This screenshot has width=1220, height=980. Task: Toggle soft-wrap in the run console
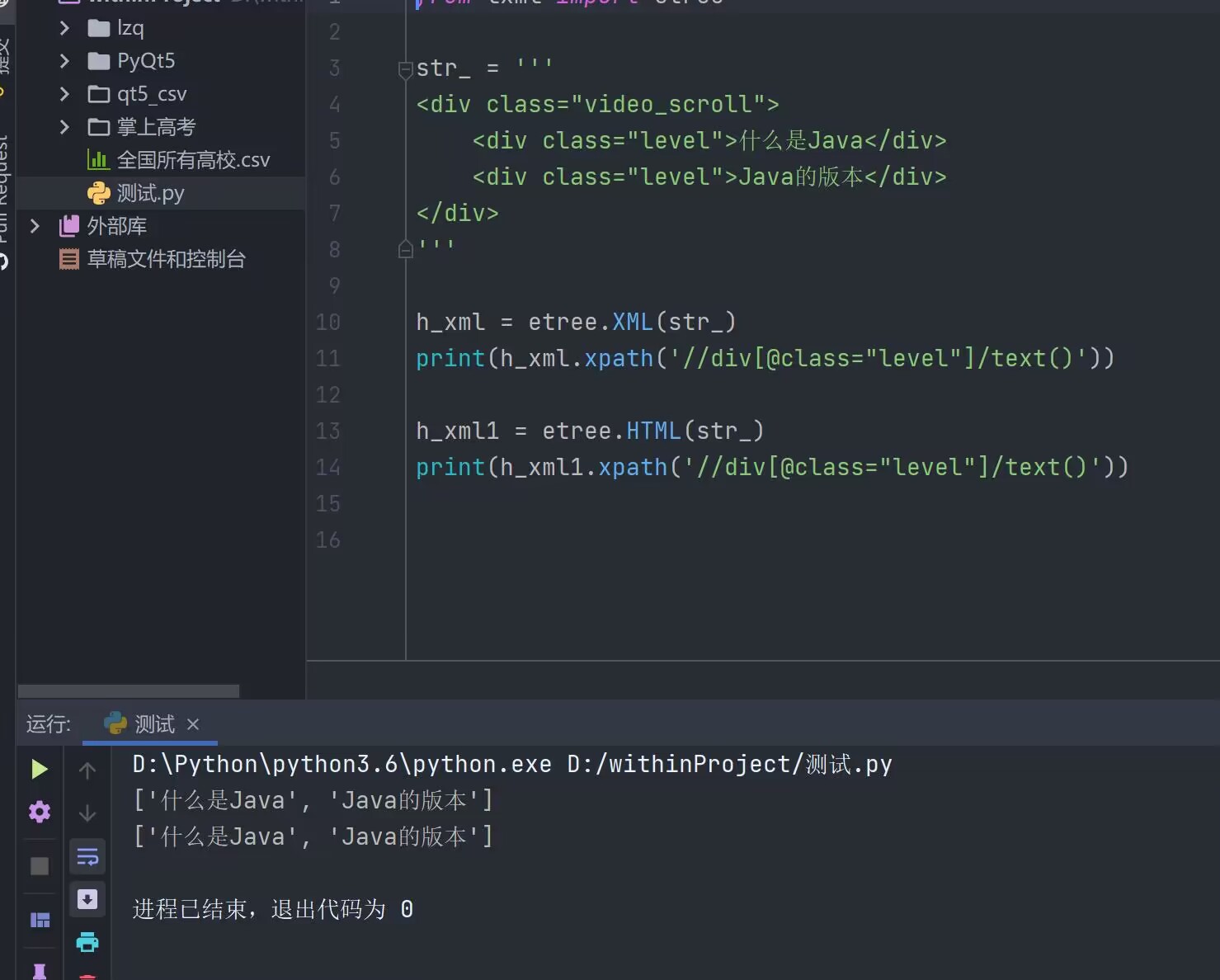pyautogui.click(x=87, y=858)
